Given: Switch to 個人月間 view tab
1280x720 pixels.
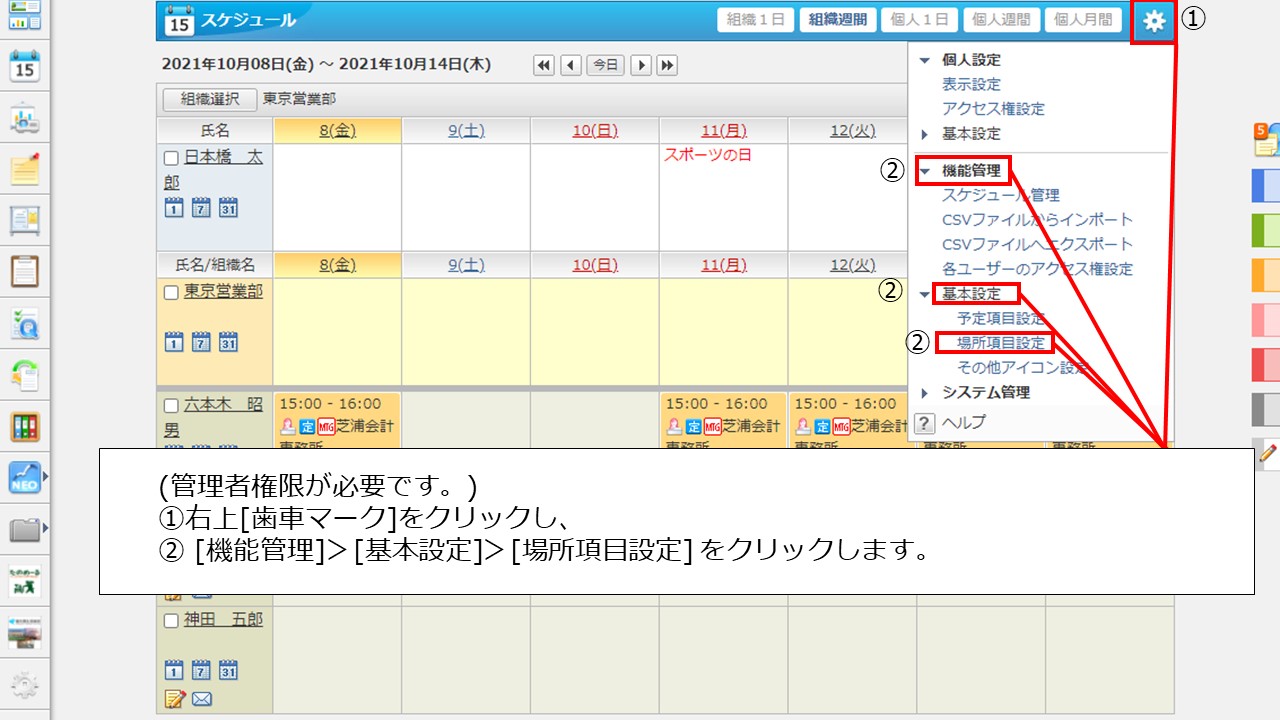Looking at the screenshot, I should [x=1082, y=20].
